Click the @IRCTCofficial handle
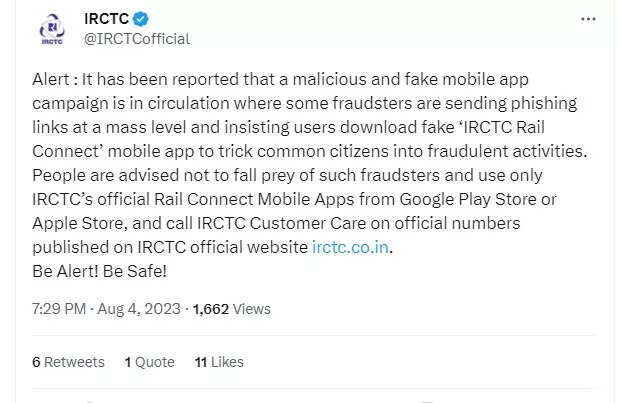 point(137,39)
